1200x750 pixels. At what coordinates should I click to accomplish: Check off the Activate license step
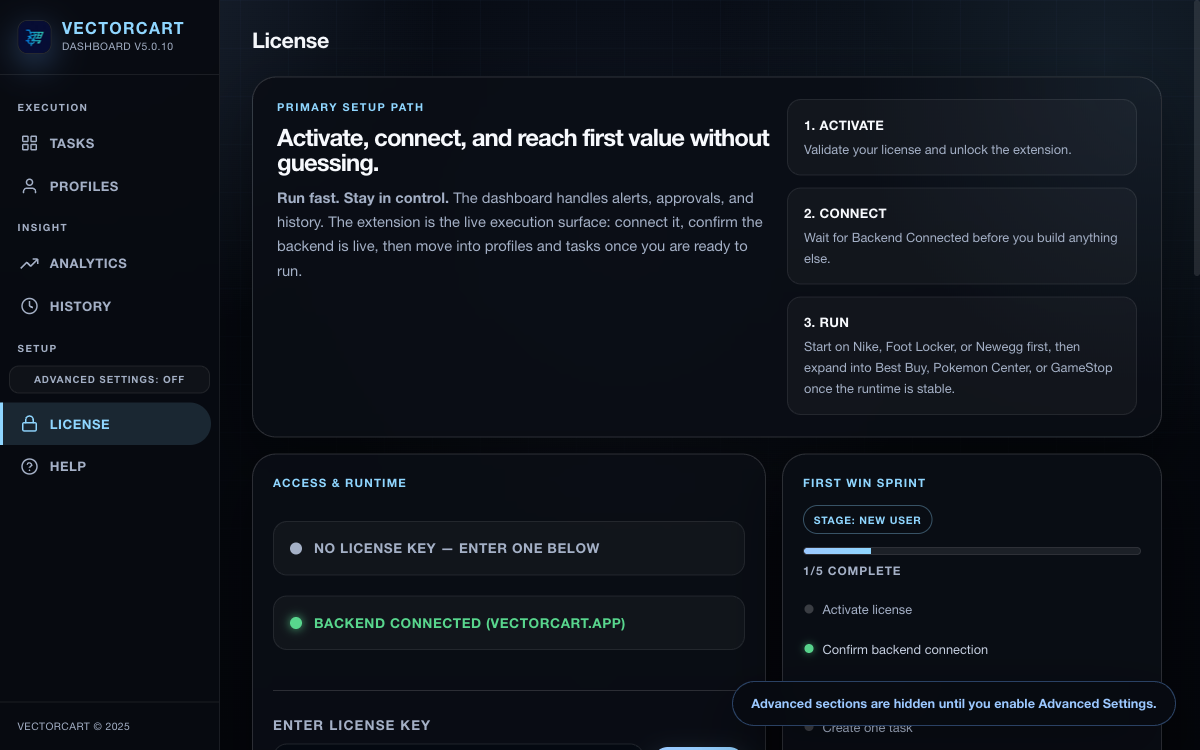(x=808, y=609)
